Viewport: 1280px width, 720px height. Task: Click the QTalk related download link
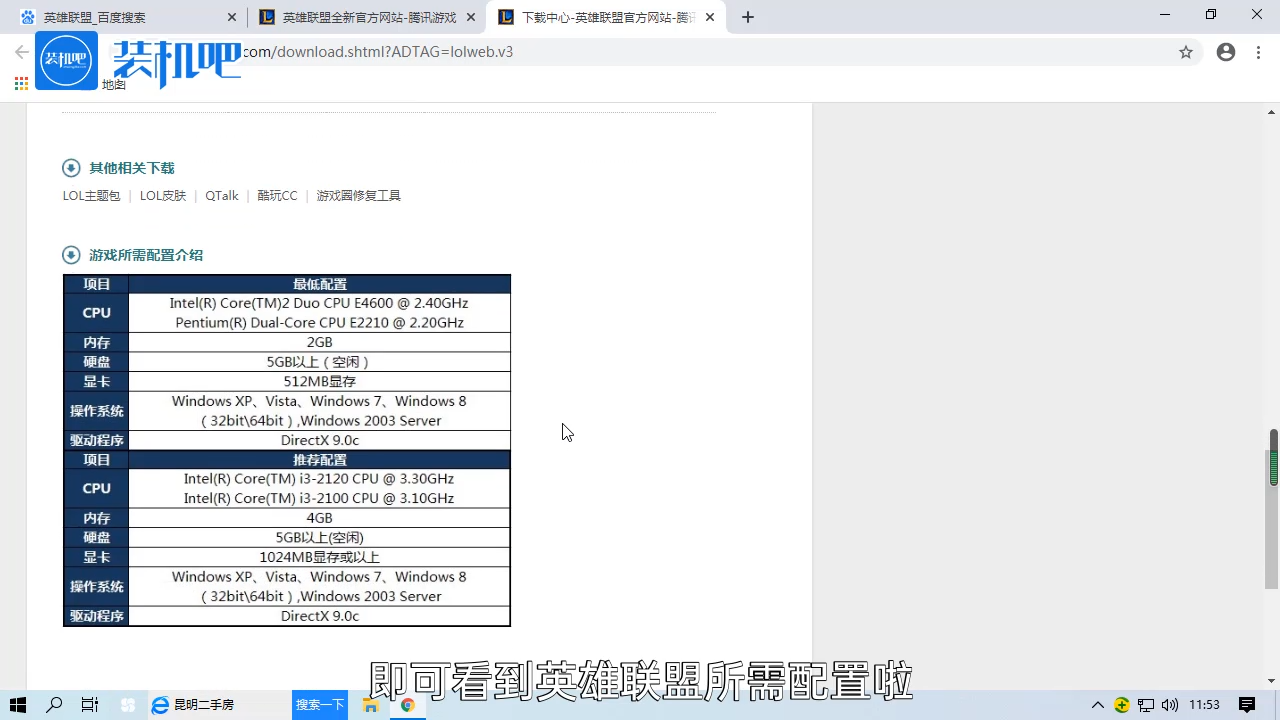(221, 195)
